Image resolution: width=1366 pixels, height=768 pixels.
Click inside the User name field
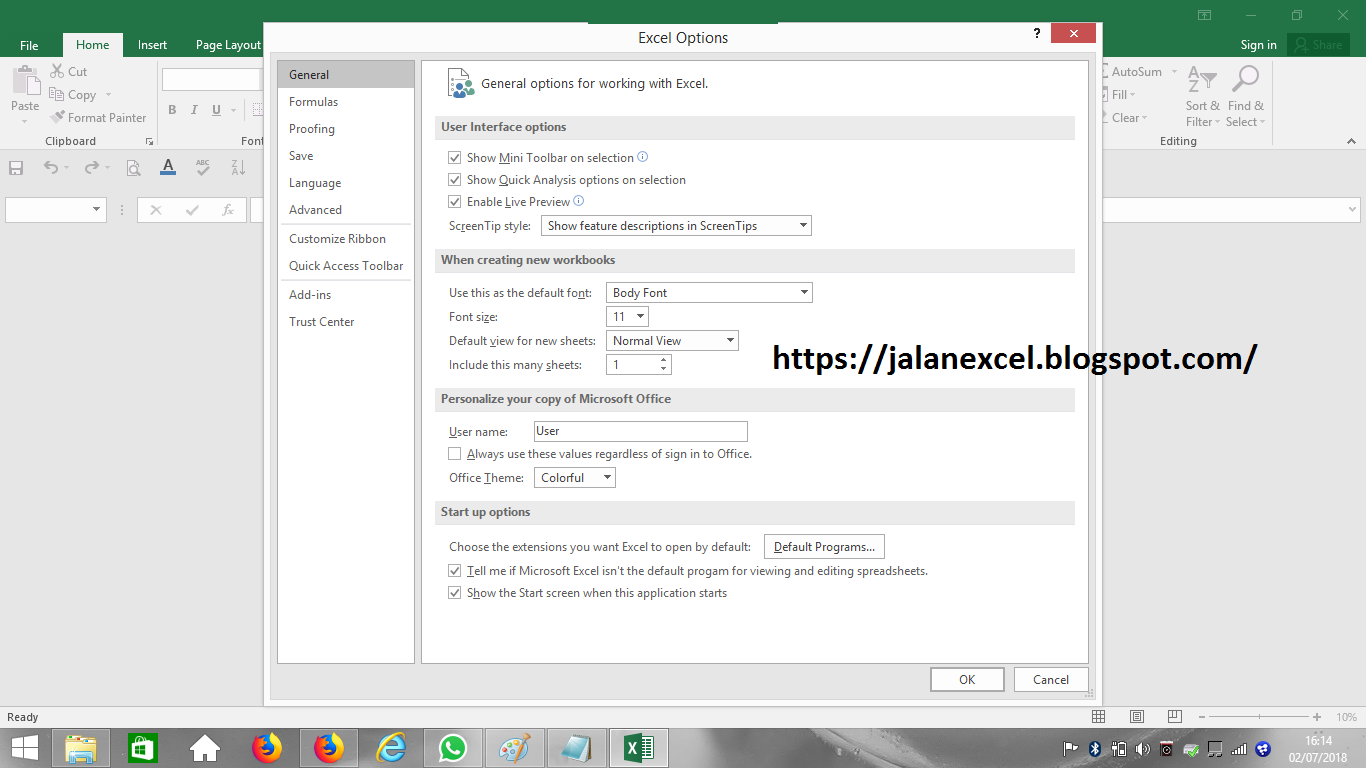(640, 431)
